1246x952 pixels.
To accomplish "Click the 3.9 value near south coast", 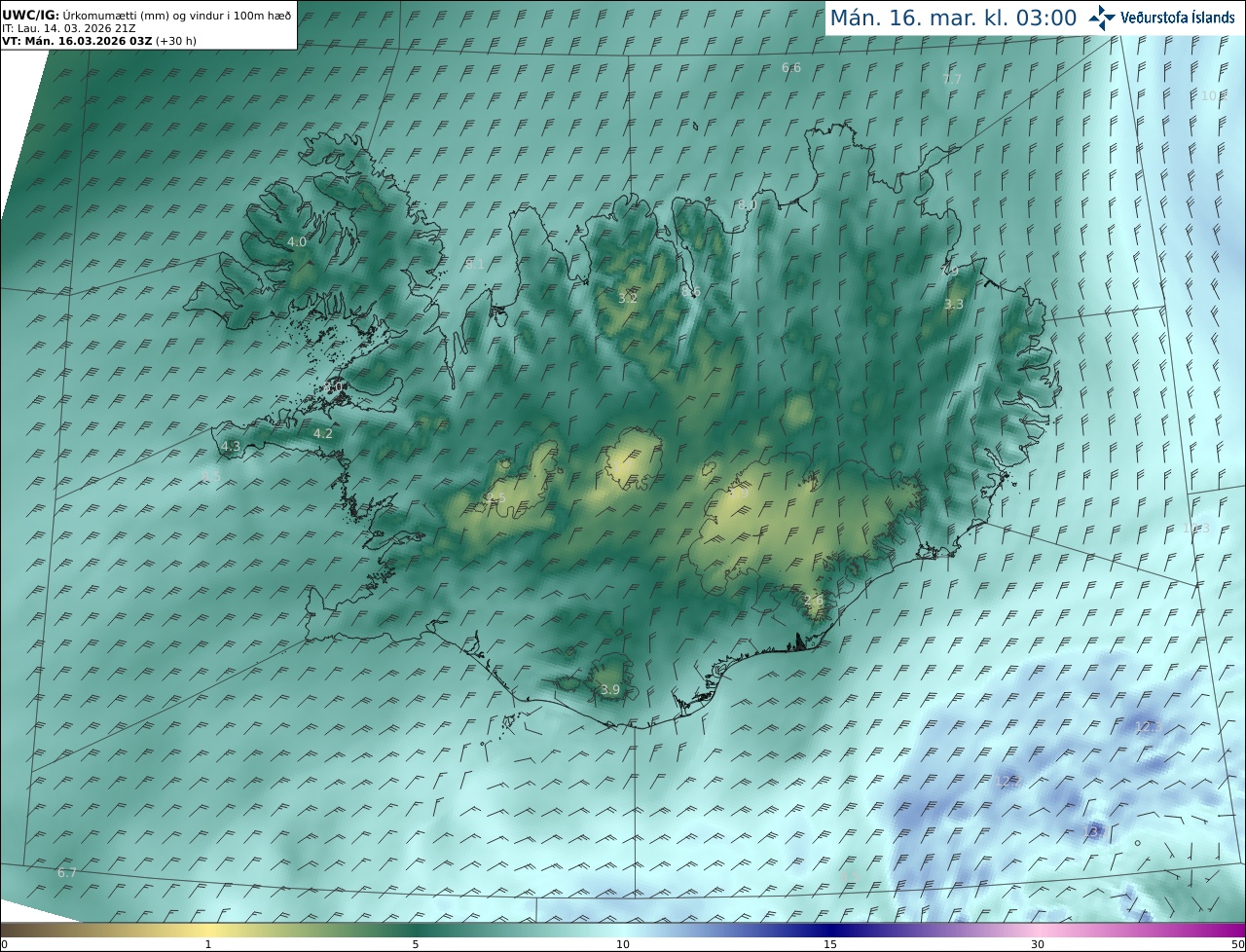I will coord(610,689).
